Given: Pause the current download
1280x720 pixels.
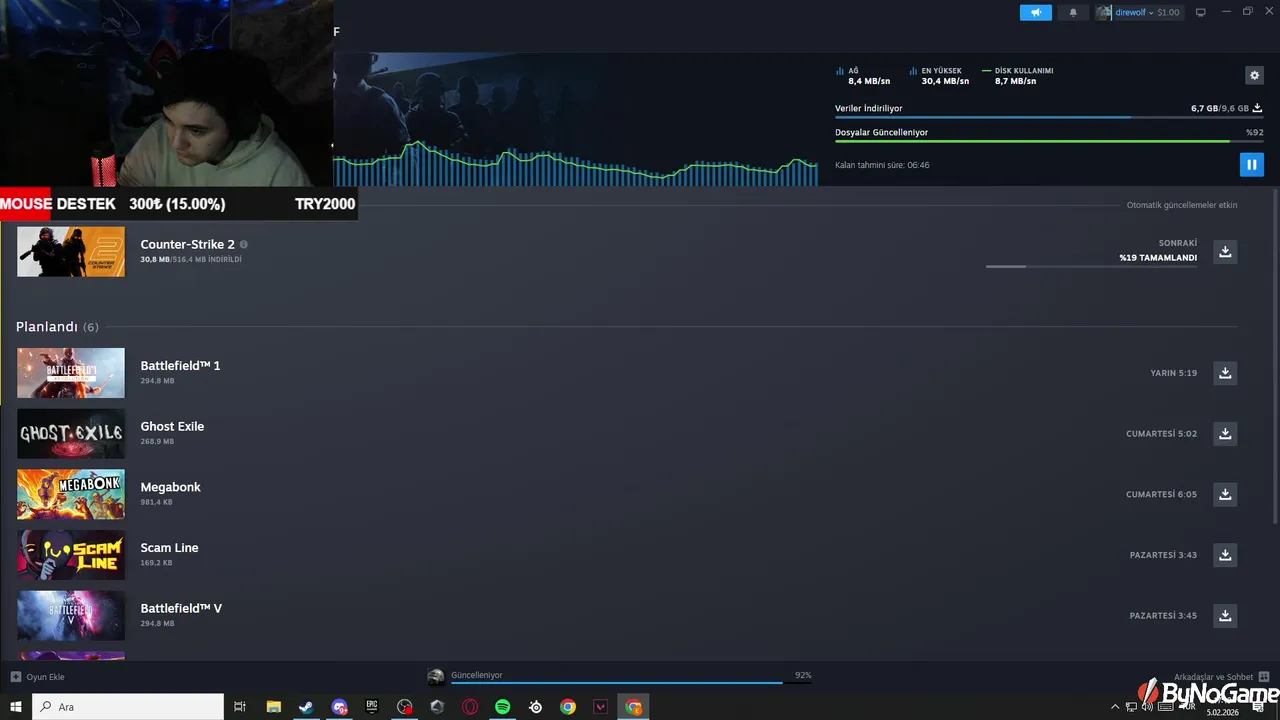Looking at the screenshot, I should [1251, 164].
